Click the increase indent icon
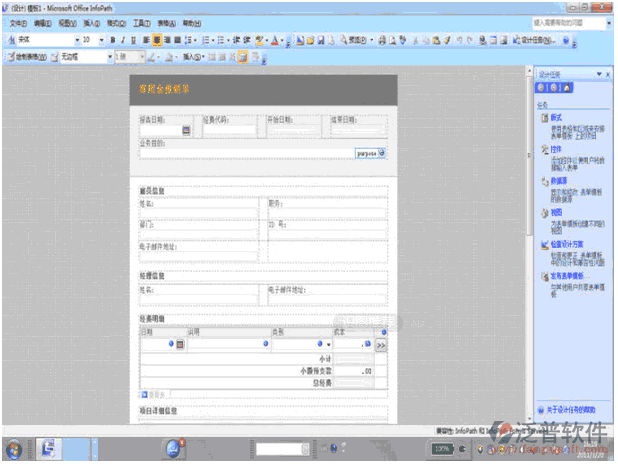Viewport: 618px width, 465px height. coord(246,40)
